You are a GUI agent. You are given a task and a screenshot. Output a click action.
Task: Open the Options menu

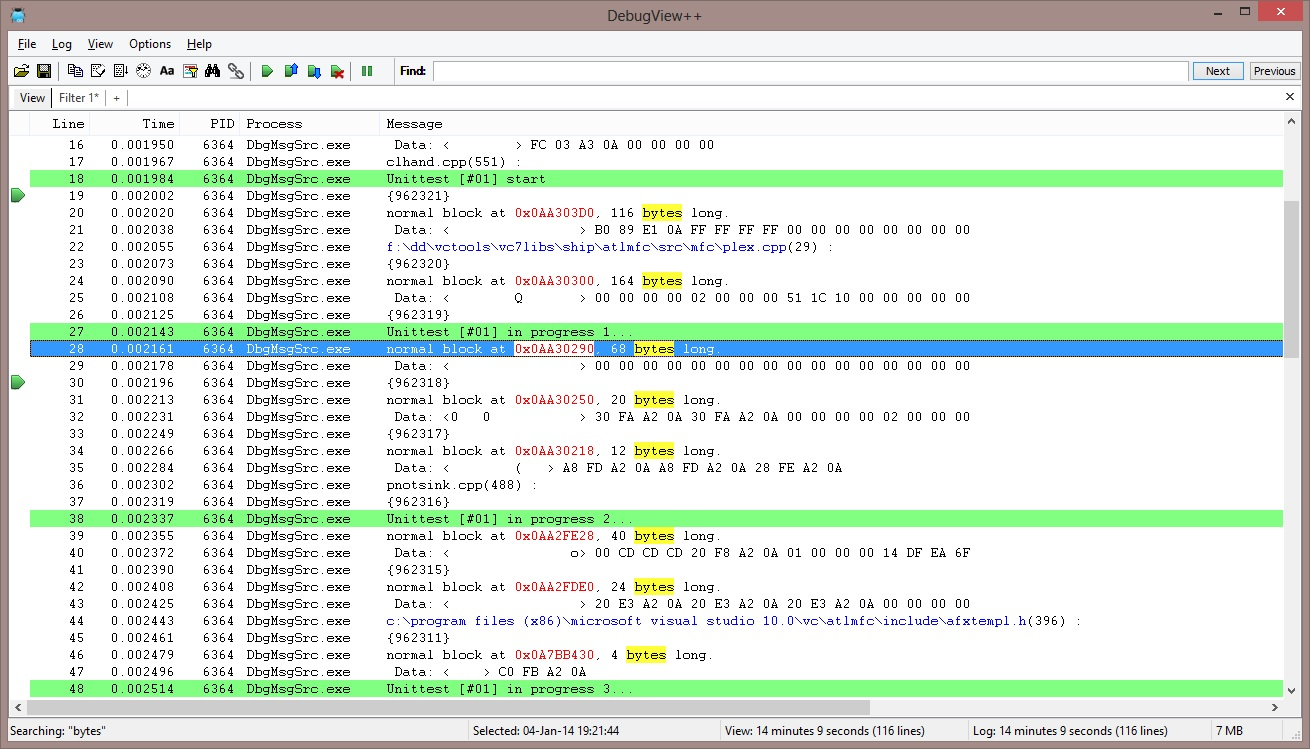pos(150,44)
